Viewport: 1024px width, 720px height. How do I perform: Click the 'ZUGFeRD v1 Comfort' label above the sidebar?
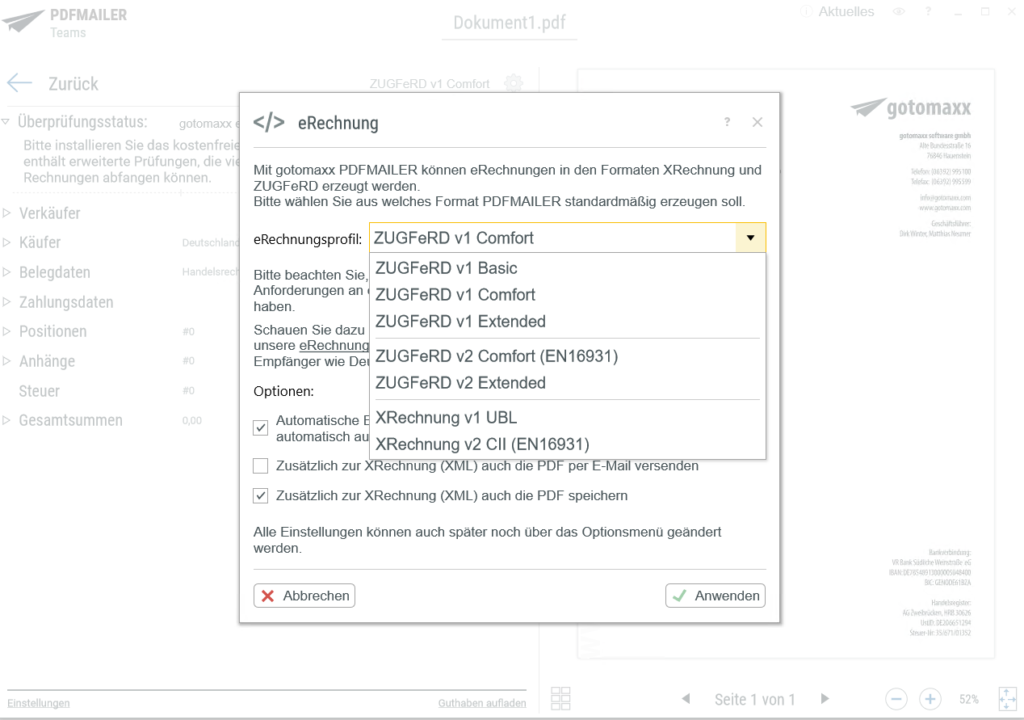pos(429,84)
